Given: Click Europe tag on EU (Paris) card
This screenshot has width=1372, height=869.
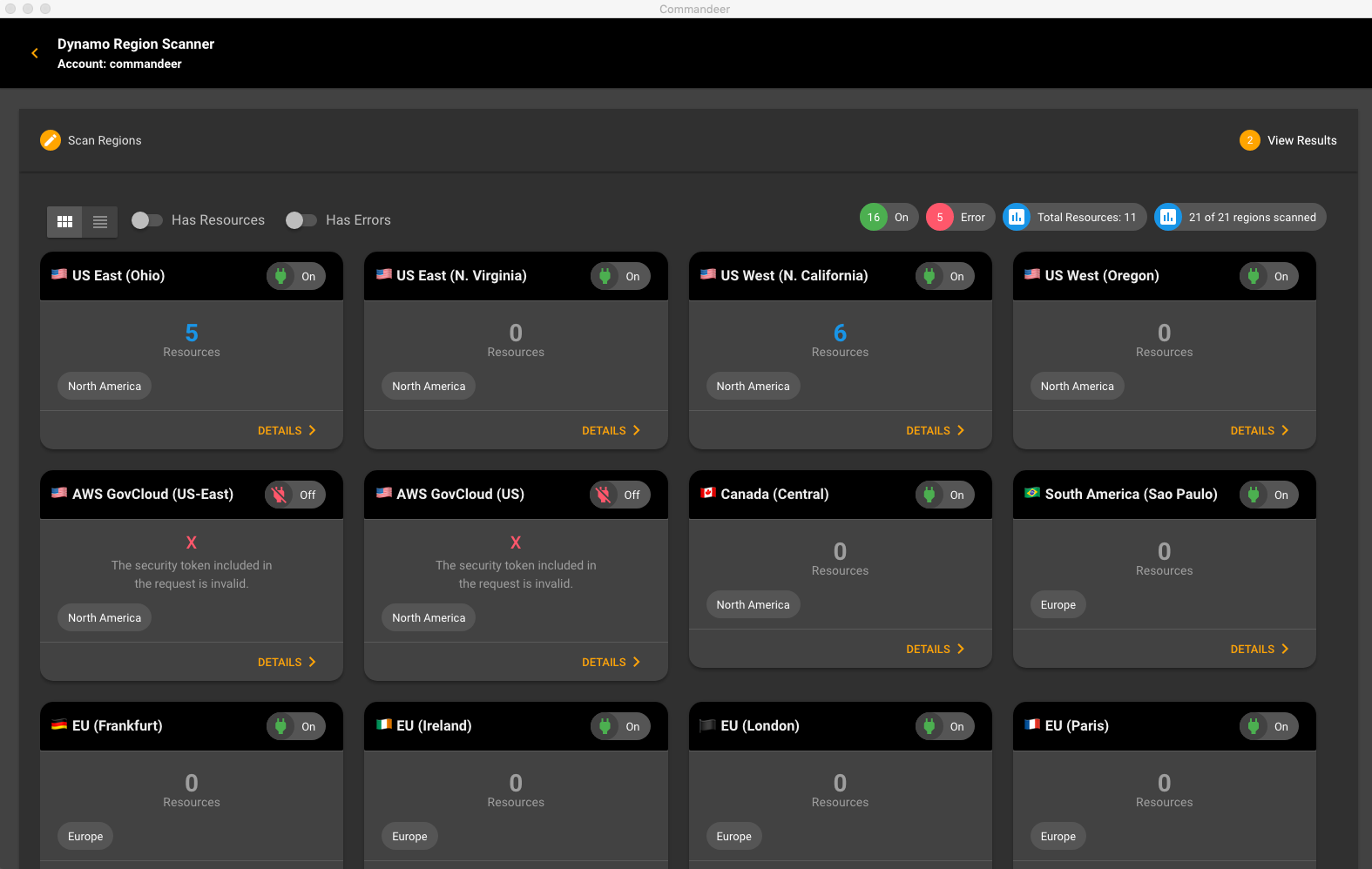Looking at the screenshot, I should (x=1058, y=837).
